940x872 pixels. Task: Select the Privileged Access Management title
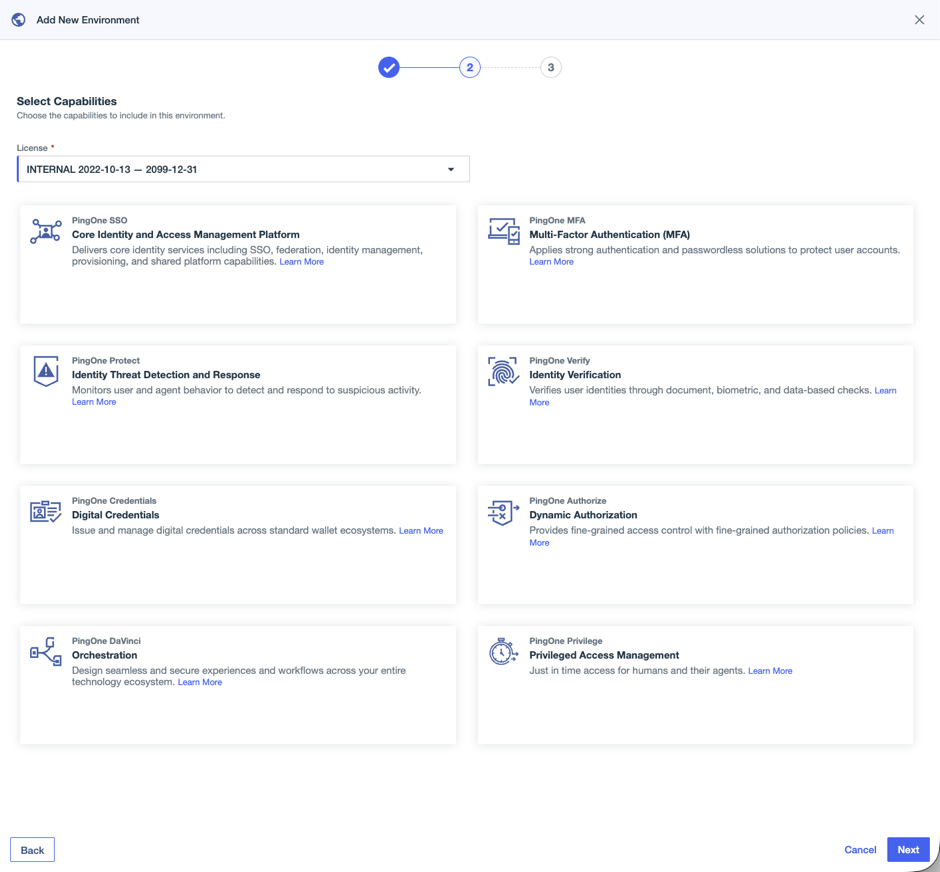click(x=604, y=655)
